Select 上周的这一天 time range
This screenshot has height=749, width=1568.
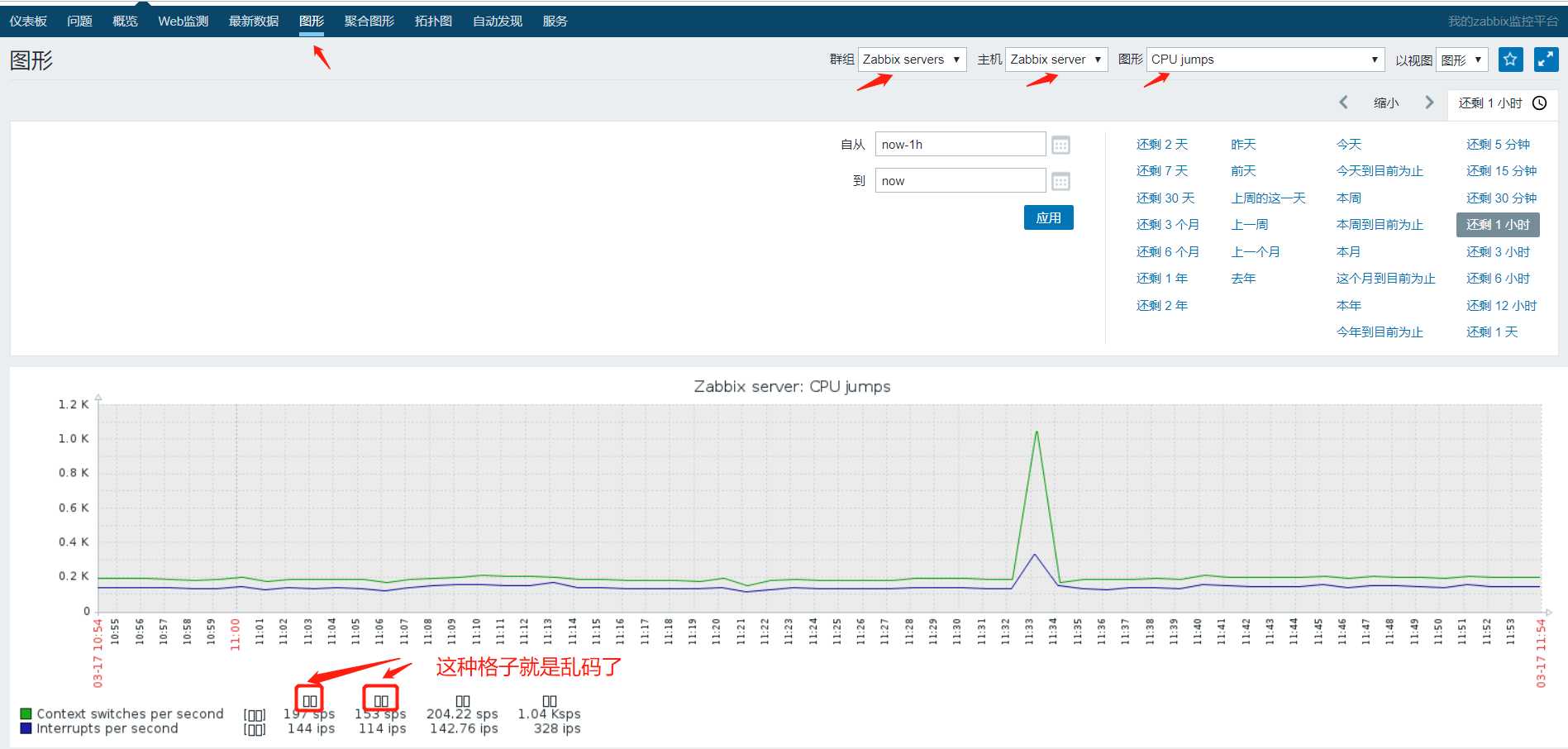(1268, 198)
